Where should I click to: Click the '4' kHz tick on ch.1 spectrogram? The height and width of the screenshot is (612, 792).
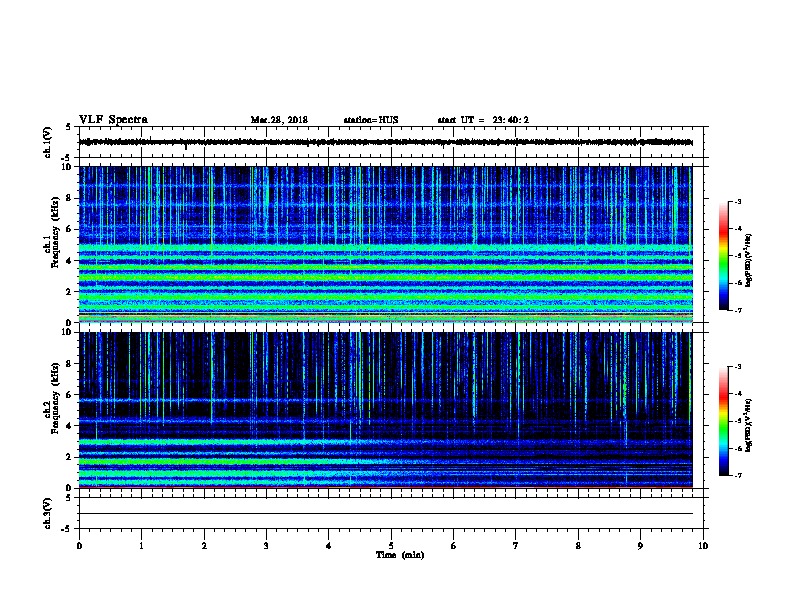coord(68,261)
